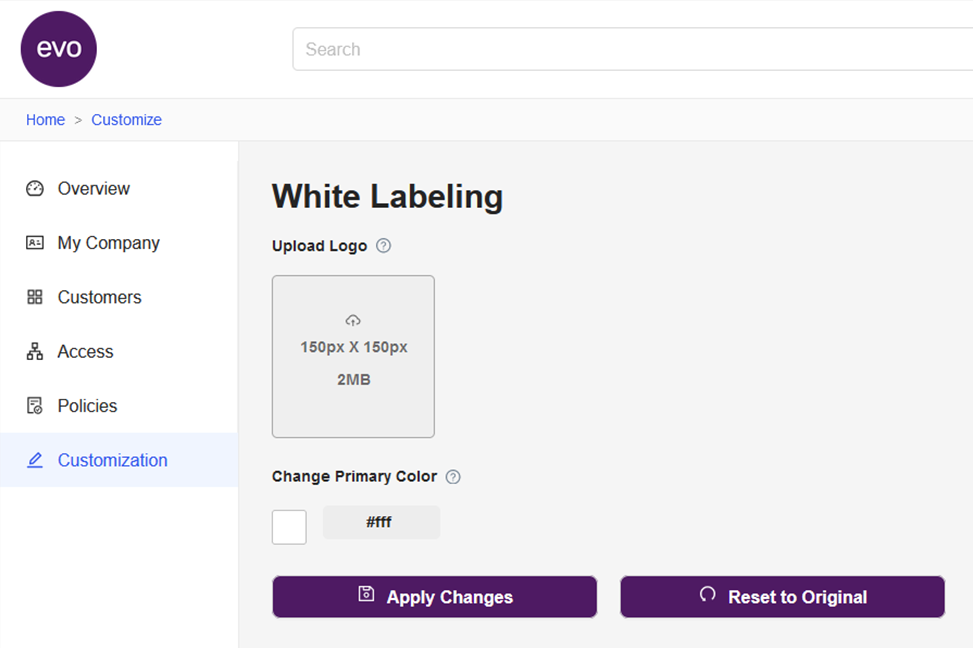Open the Overview menu item
The height and width of the screenshot is (648, 973).
point(93,189)
